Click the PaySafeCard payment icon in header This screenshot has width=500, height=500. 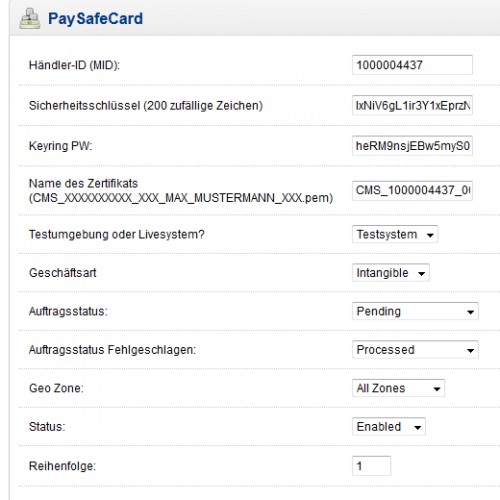pos(30,18)
